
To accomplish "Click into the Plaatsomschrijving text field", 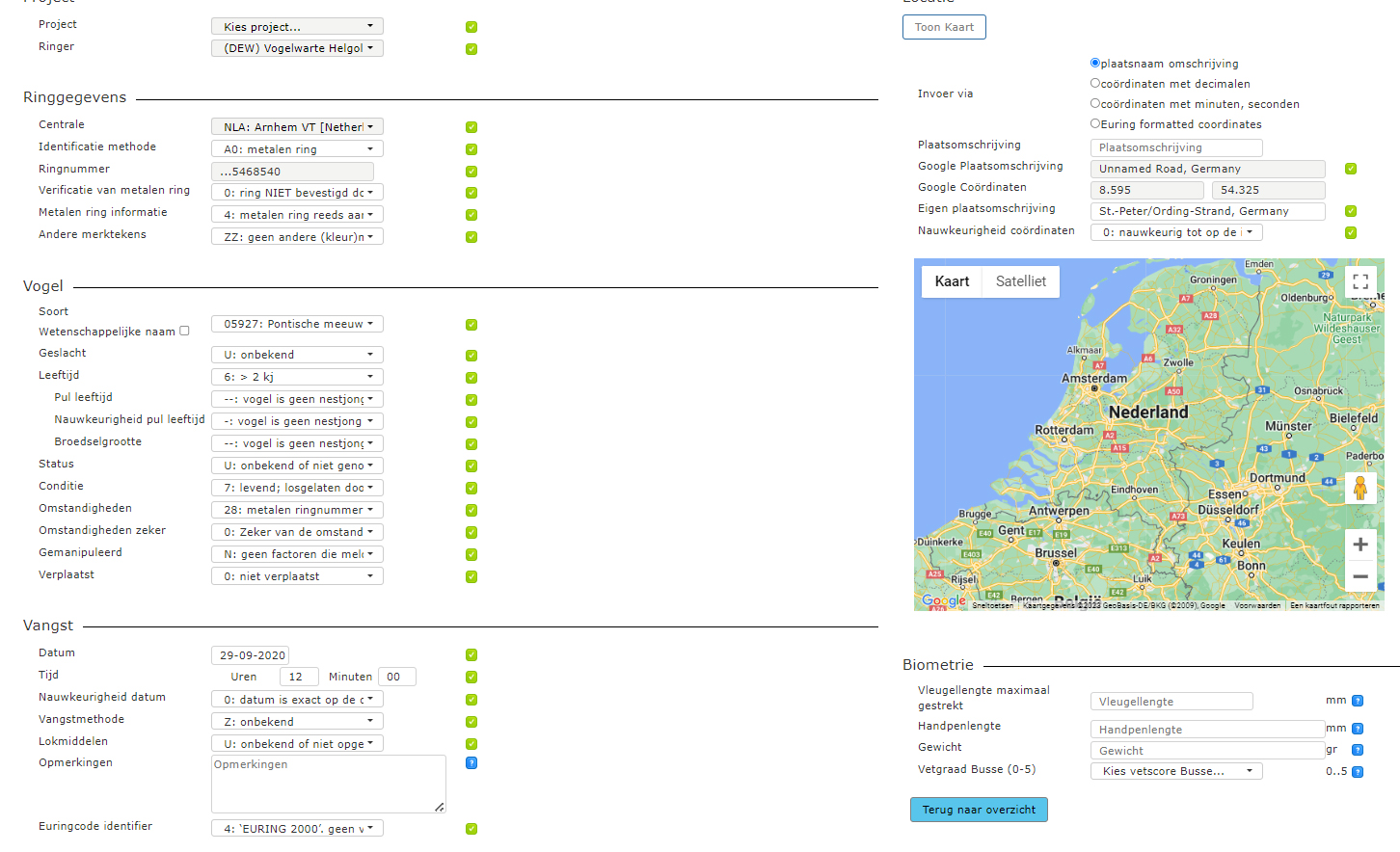I will [1175, 147].
